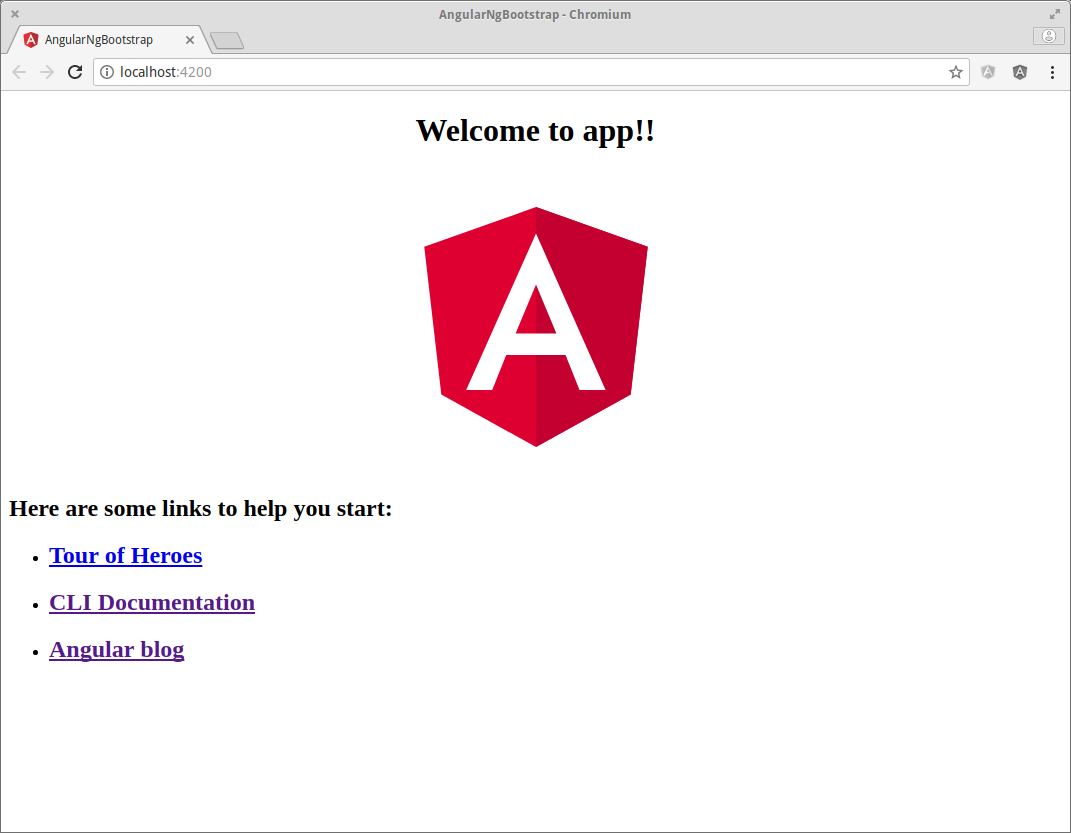Open the dark Angular shield extension icon
This screenshot has height=833, width=1071.
(x=1020, y=72)
